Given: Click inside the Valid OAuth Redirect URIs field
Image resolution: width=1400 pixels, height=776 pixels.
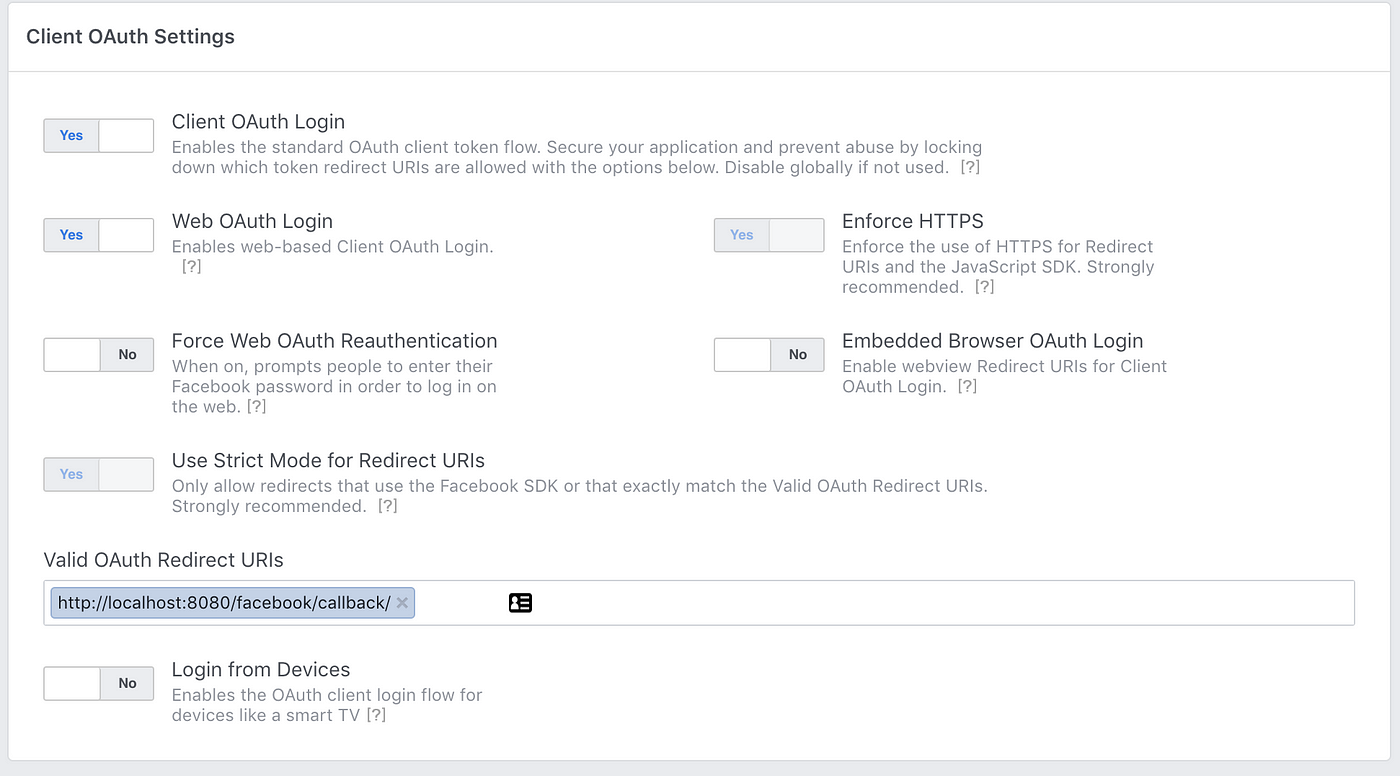Looking at the screenshot, I should coord(699,603).
